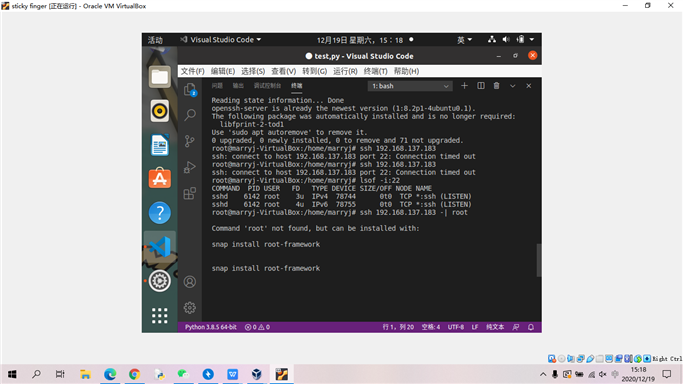Viewport: 683px width, 384px height.
Task: Click 活动 Activities button in Ubuntu
Action: (x=155, y=40)
